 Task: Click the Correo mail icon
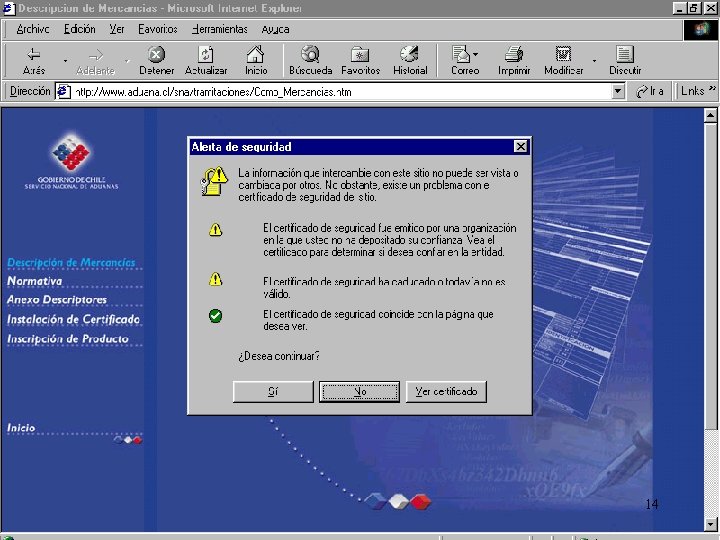[x=461, y=54]
